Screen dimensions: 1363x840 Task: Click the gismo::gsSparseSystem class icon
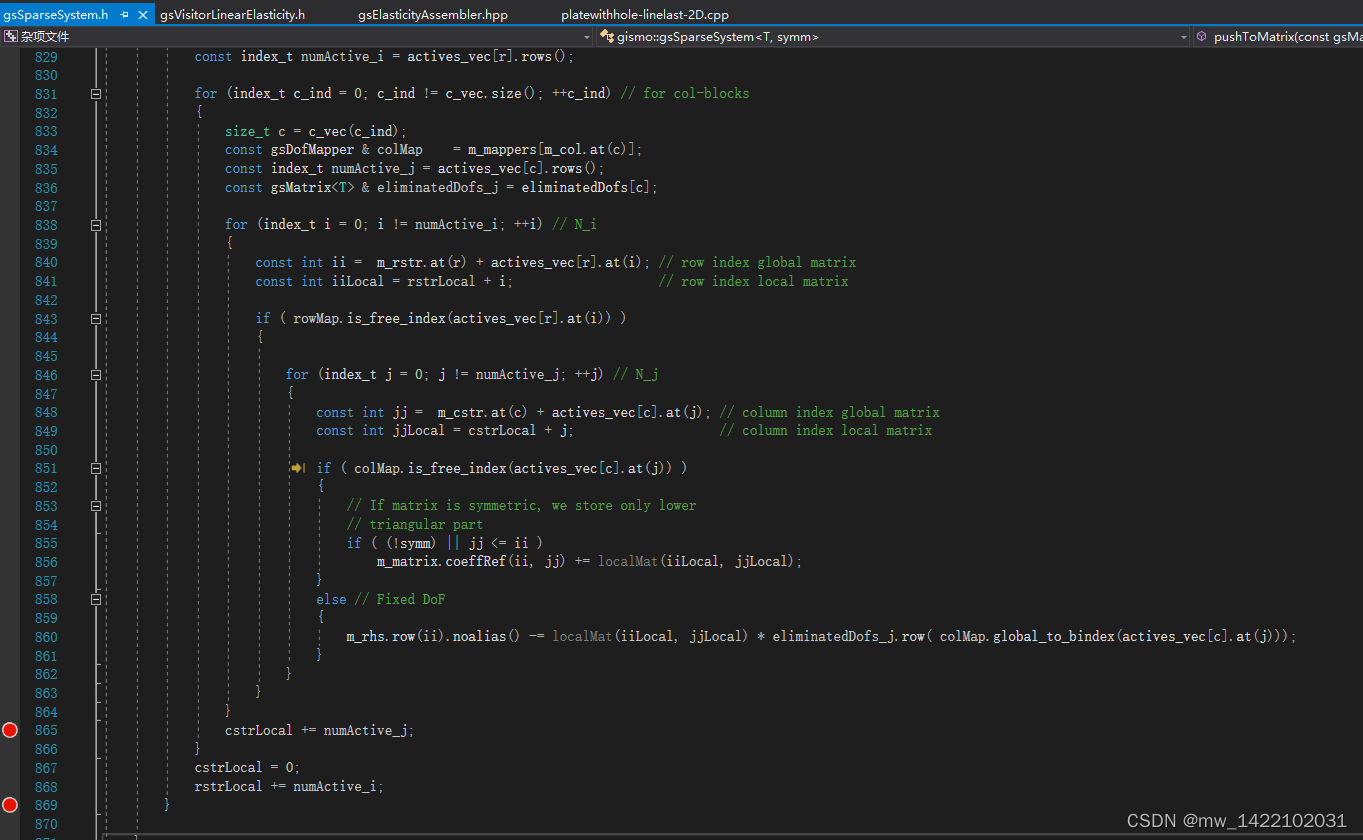tap(606, 37)
